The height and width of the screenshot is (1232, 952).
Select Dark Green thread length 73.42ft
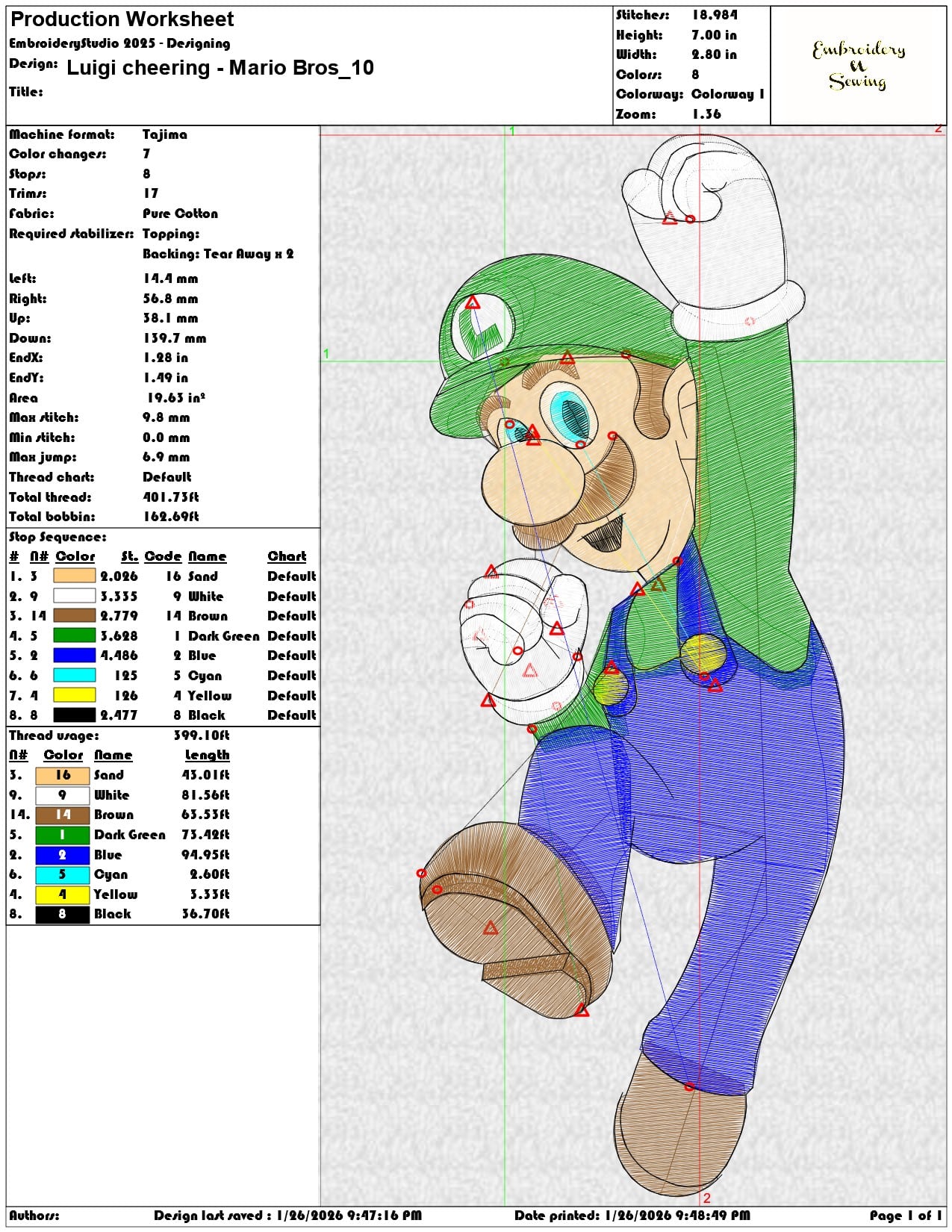[x=205, y=835]
